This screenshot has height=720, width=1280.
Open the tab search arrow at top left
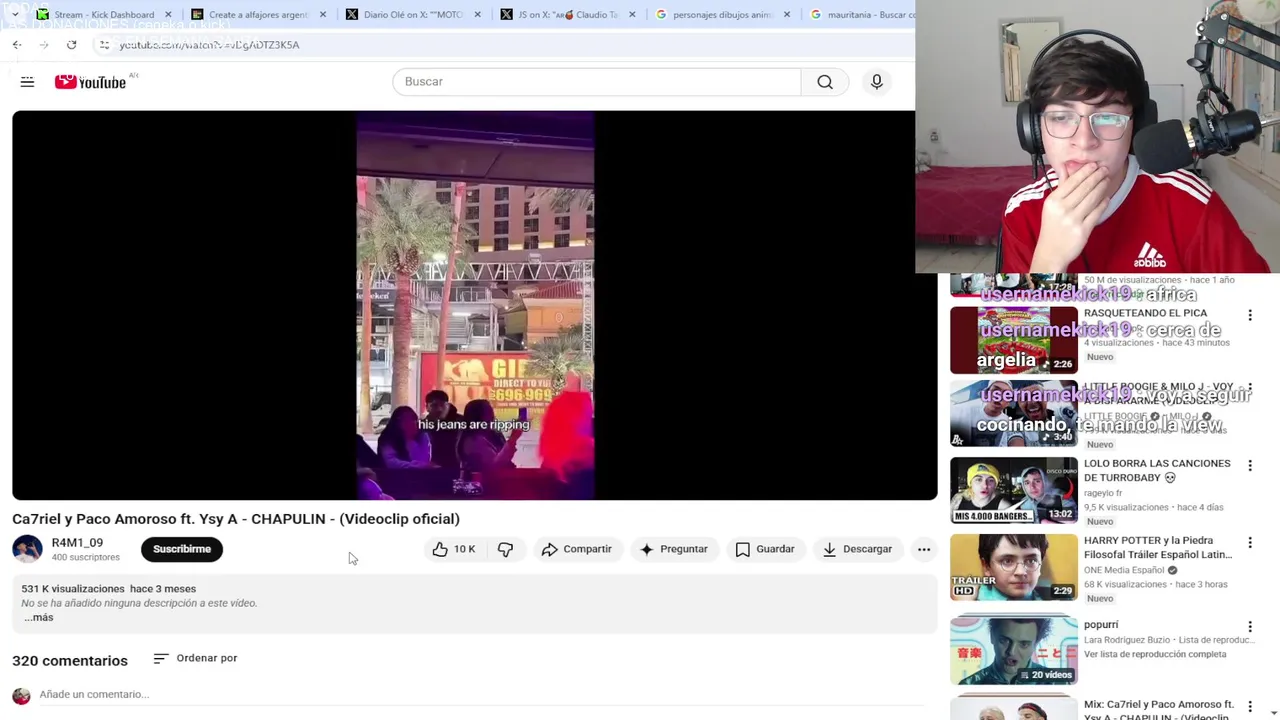pyautogui.click(x=15, y=14)
